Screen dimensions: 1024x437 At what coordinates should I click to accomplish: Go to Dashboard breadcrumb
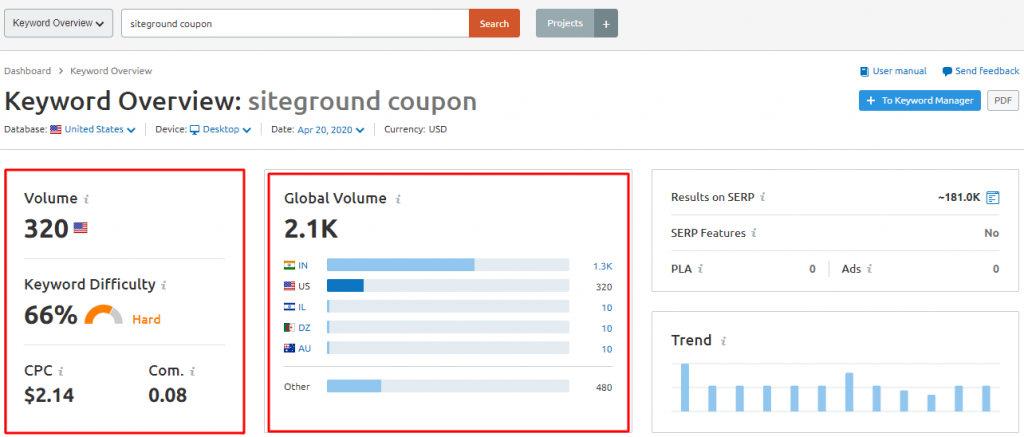pos(27,71)
